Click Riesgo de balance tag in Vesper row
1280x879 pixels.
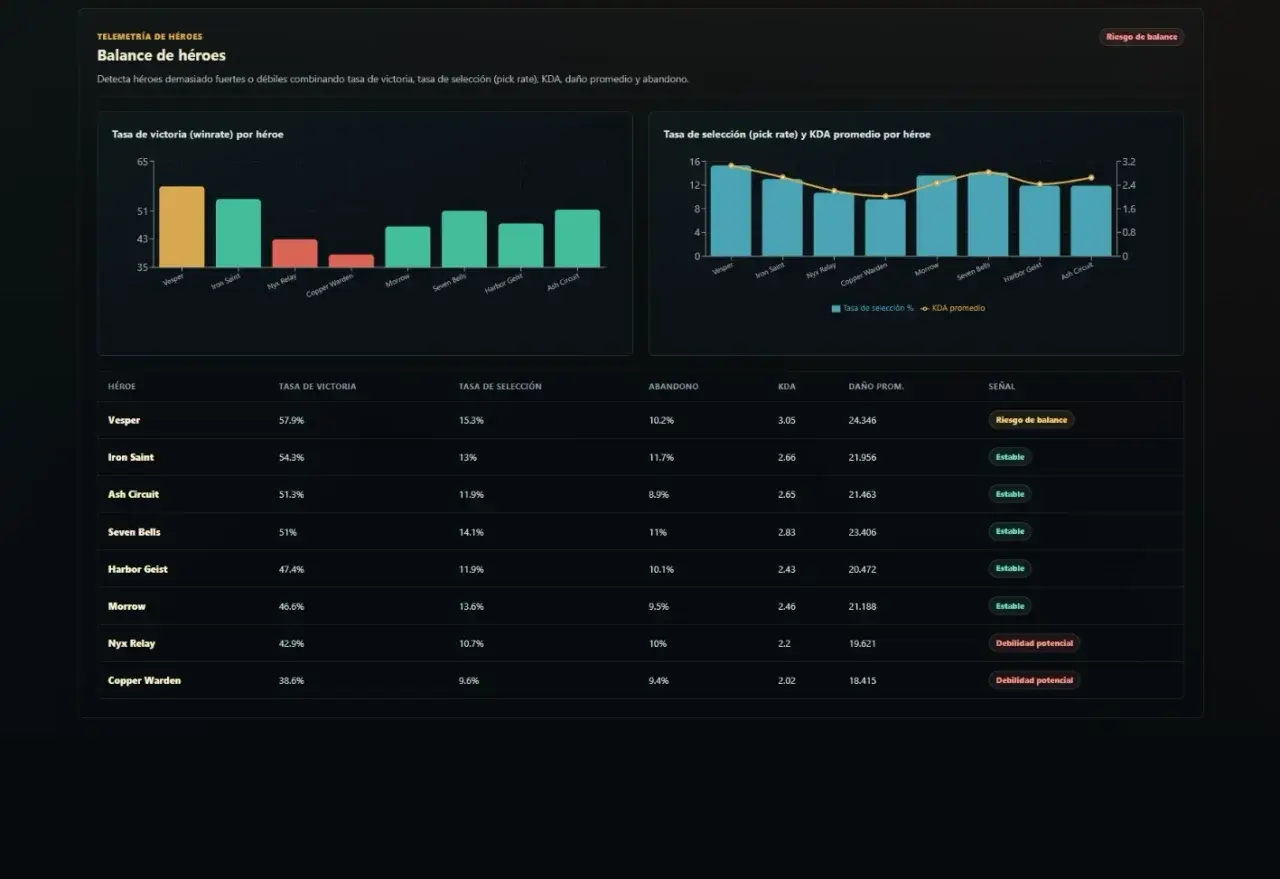pyautogui.click(x=1031, y=420)
